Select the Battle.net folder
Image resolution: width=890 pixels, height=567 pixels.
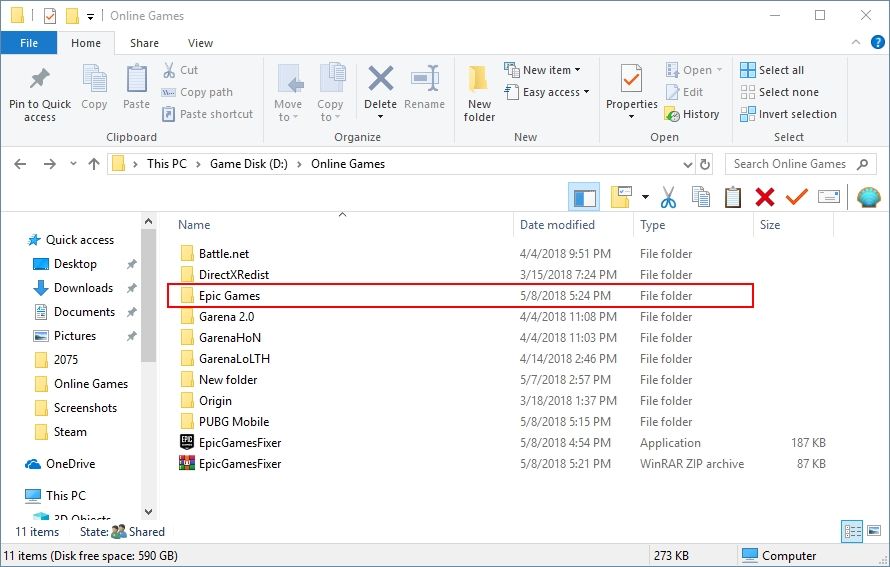(x=224, y=254)
